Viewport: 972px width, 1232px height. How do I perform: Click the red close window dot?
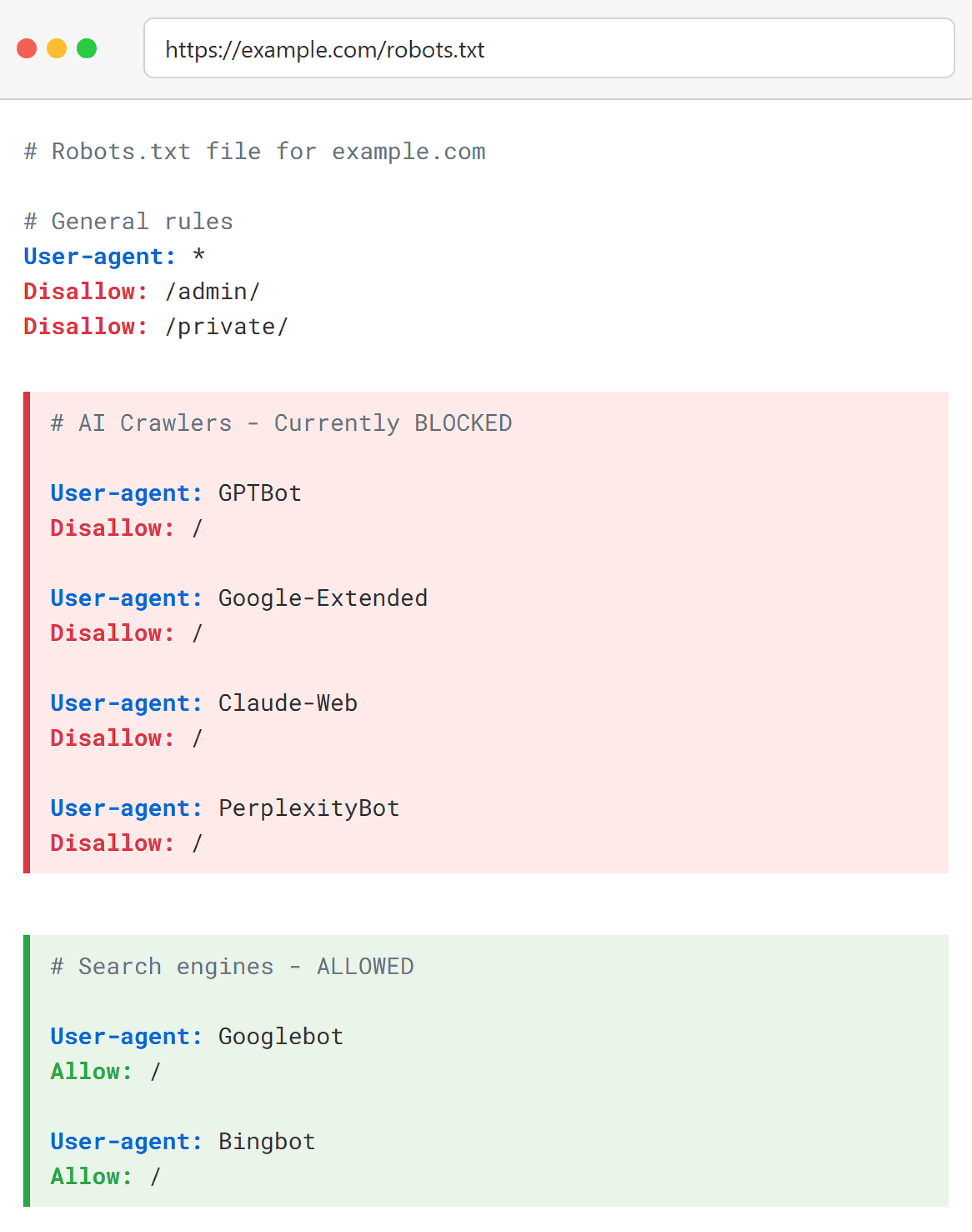pos(27,48)
